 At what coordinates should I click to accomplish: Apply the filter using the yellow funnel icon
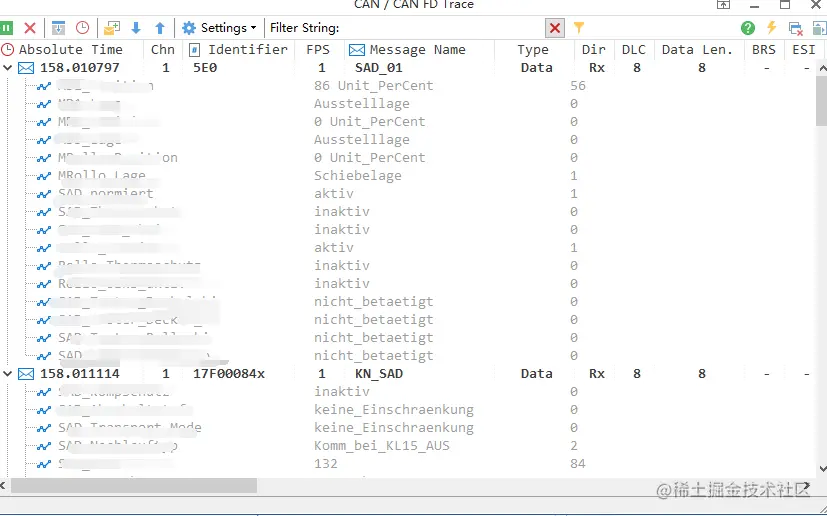click(579, 27)
